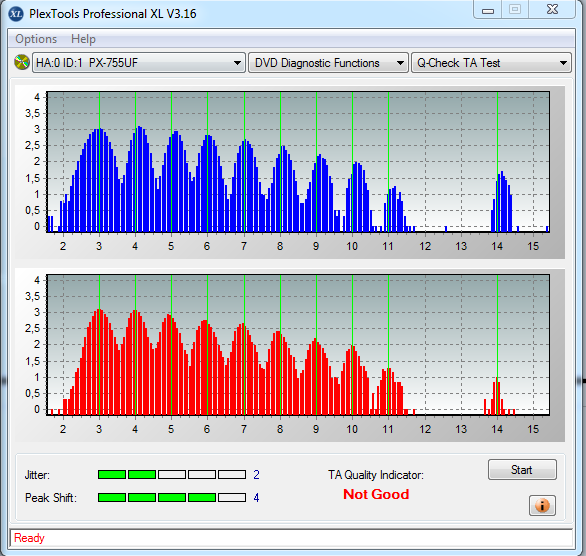Click the last empty Peak Shift segment

(x=232, y=497)
